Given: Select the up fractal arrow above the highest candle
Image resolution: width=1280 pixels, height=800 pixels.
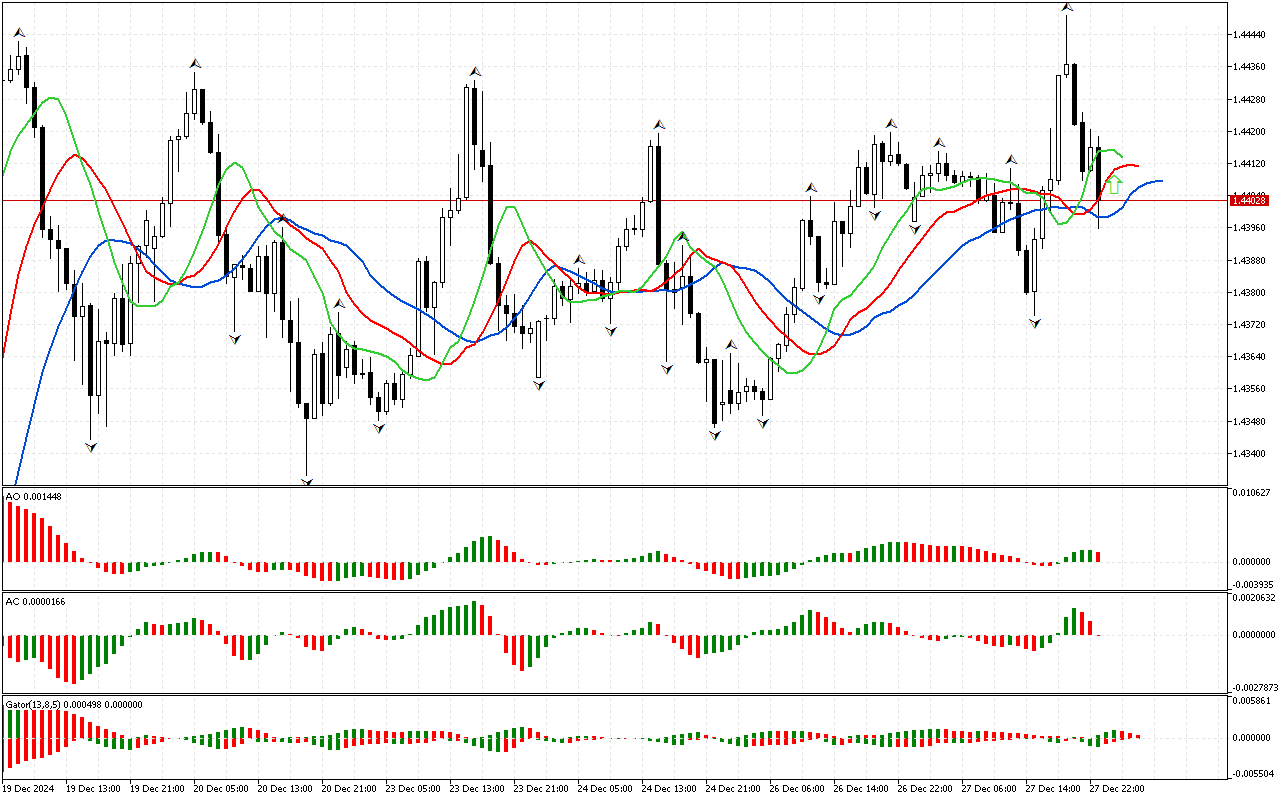Looking at the screenshot, I should tap(1067, 7).
